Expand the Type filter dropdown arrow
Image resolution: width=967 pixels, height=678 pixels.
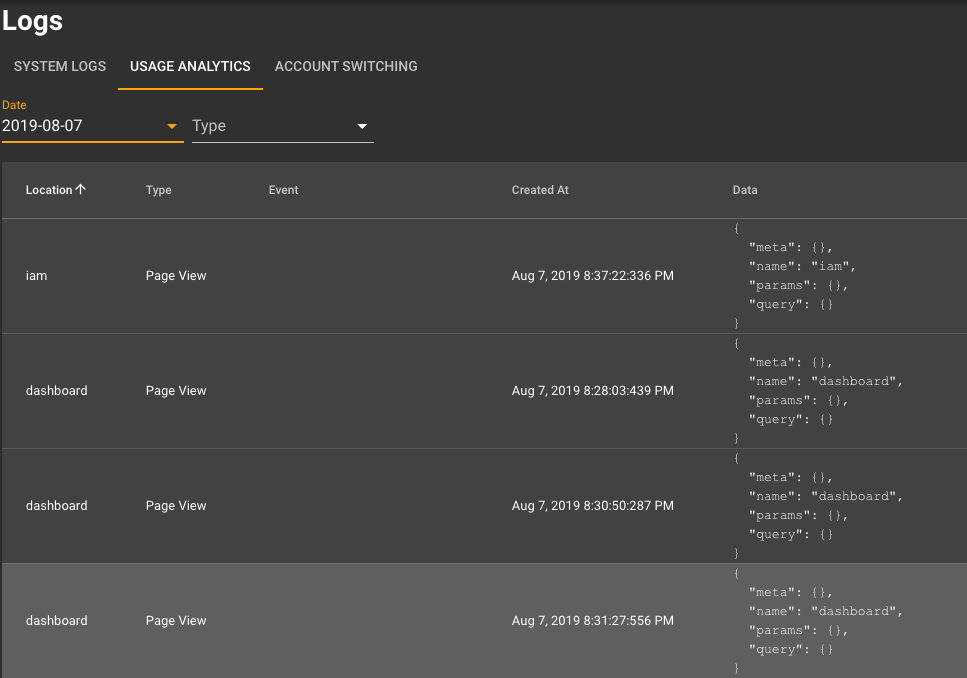click(363, 126)
